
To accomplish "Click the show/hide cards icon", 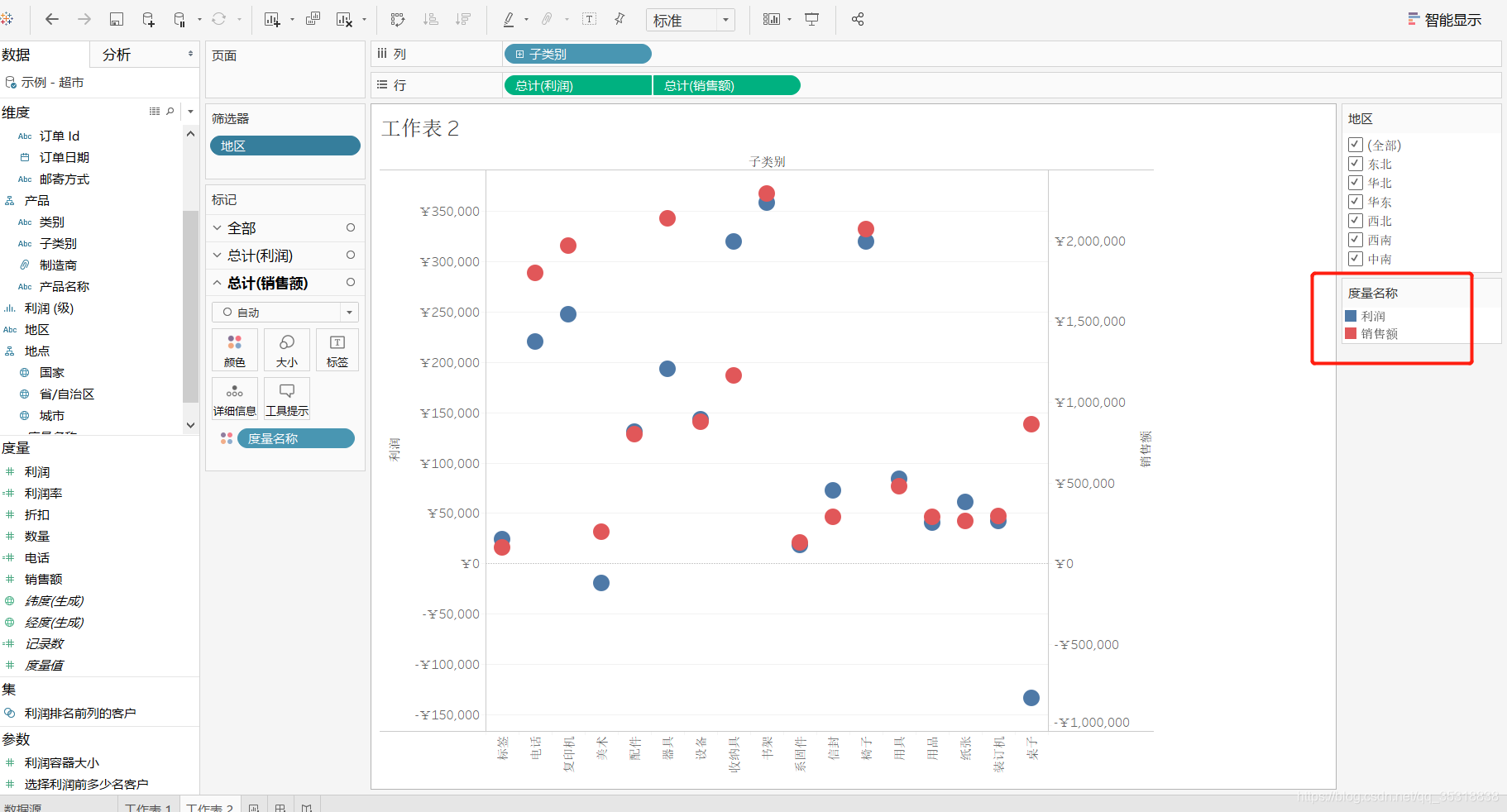I will 771,19.
